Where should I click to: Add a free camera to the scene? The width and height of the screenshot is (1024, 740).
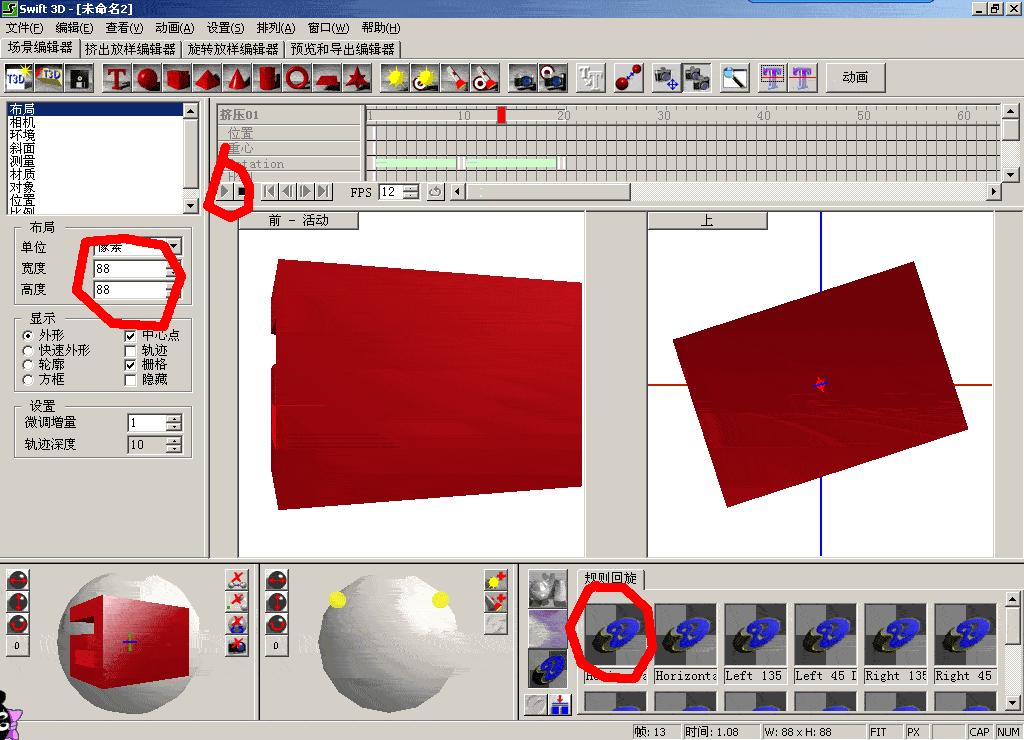(x=523, y=78)
